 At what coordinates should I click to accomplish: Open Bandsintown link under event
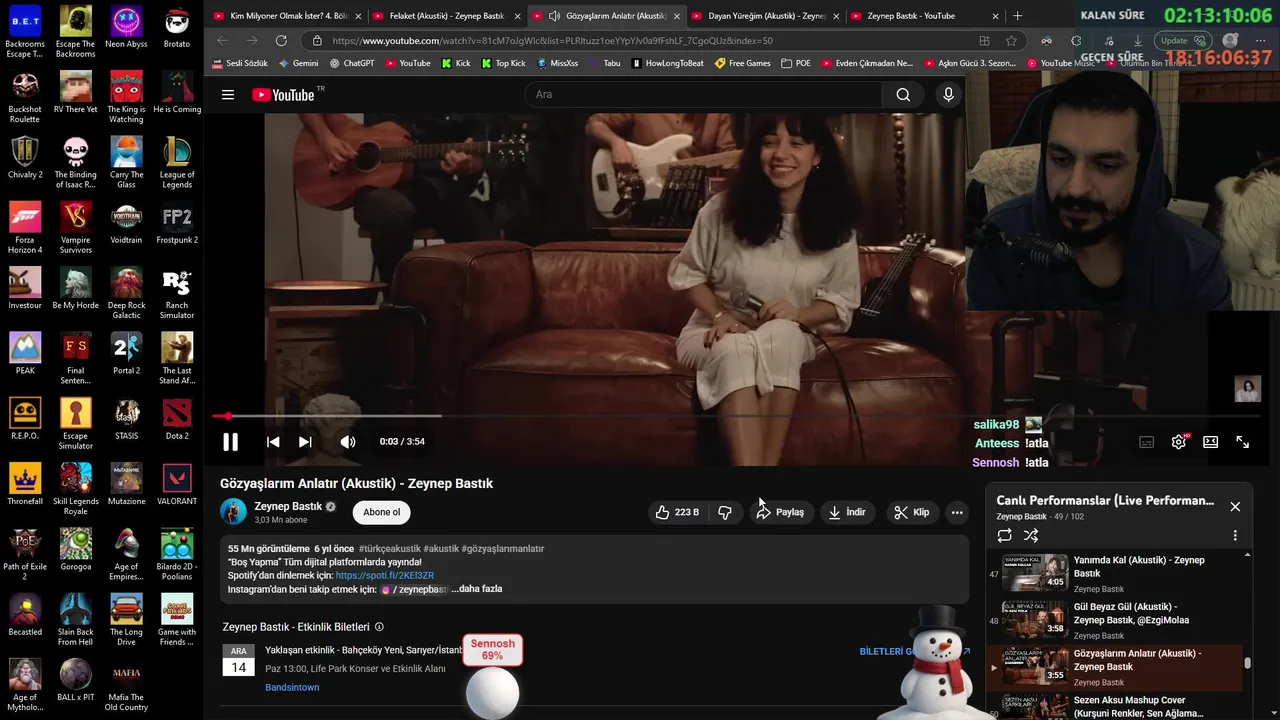(292, 688)
